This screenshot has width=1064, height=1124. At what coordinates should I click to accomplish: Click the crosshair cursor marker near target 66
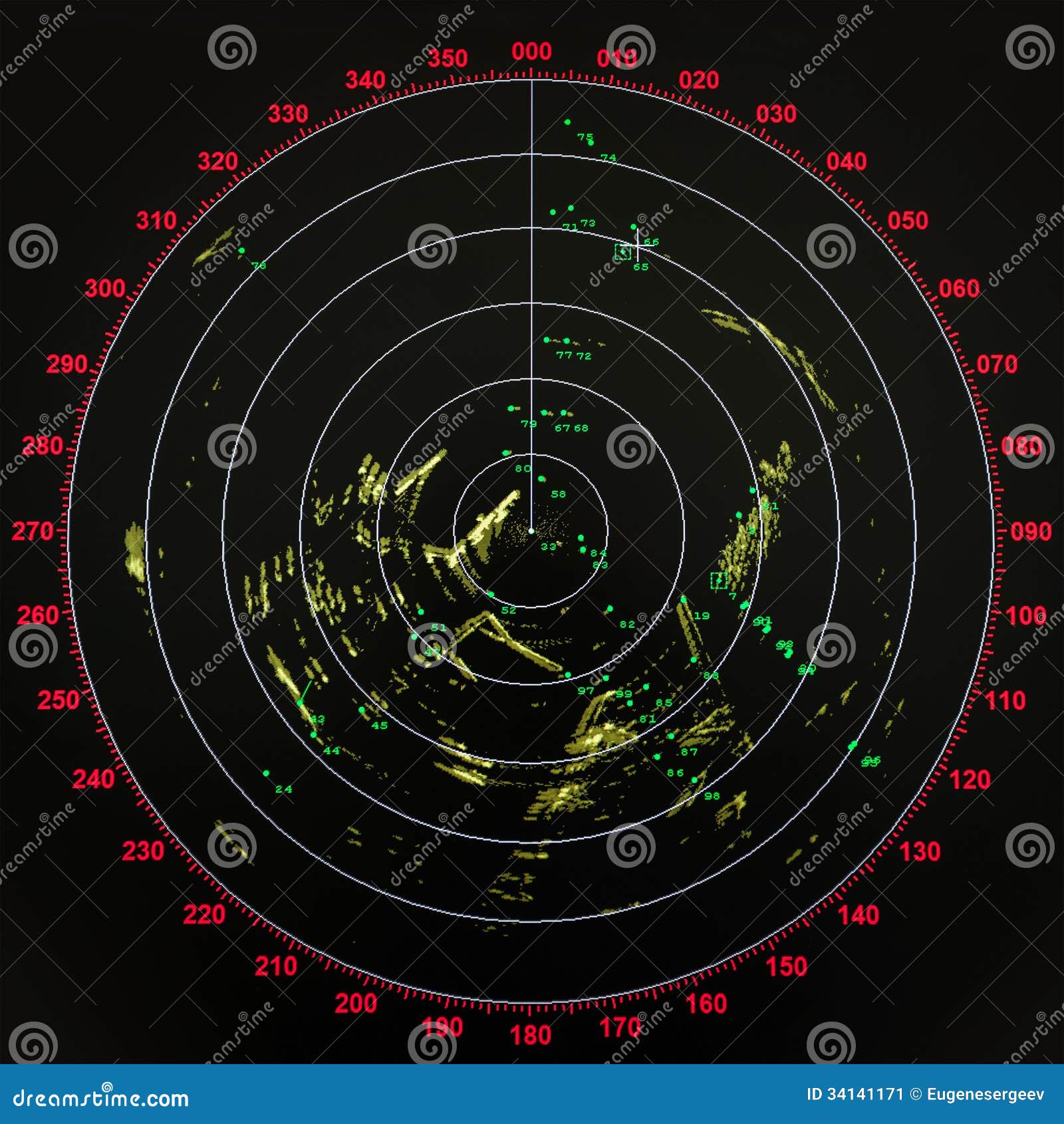tap(637, 245)
